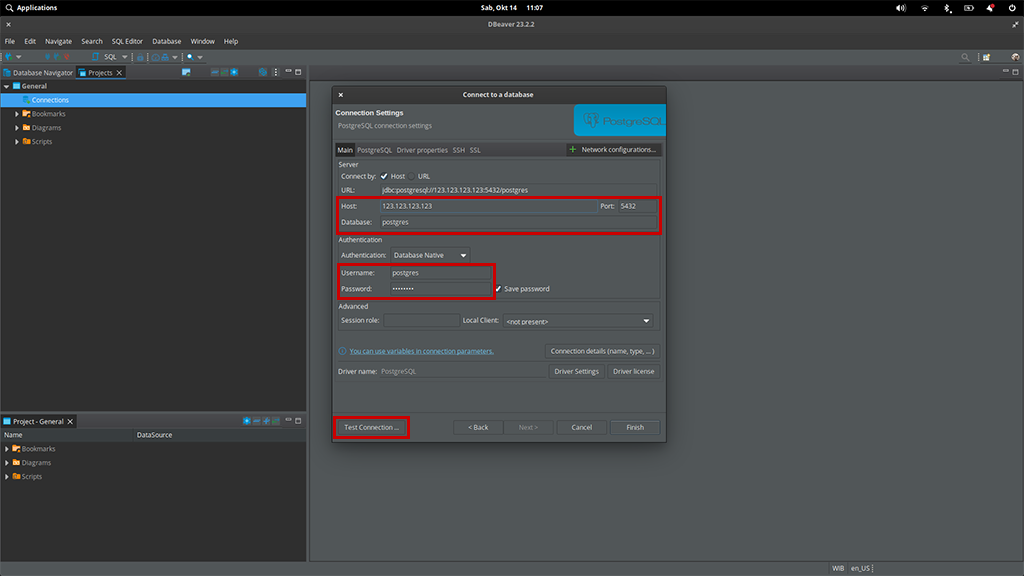The image size is (1024, 576).
Task: Click the info icon beside variables link
Action: click(x=342, y=351)
